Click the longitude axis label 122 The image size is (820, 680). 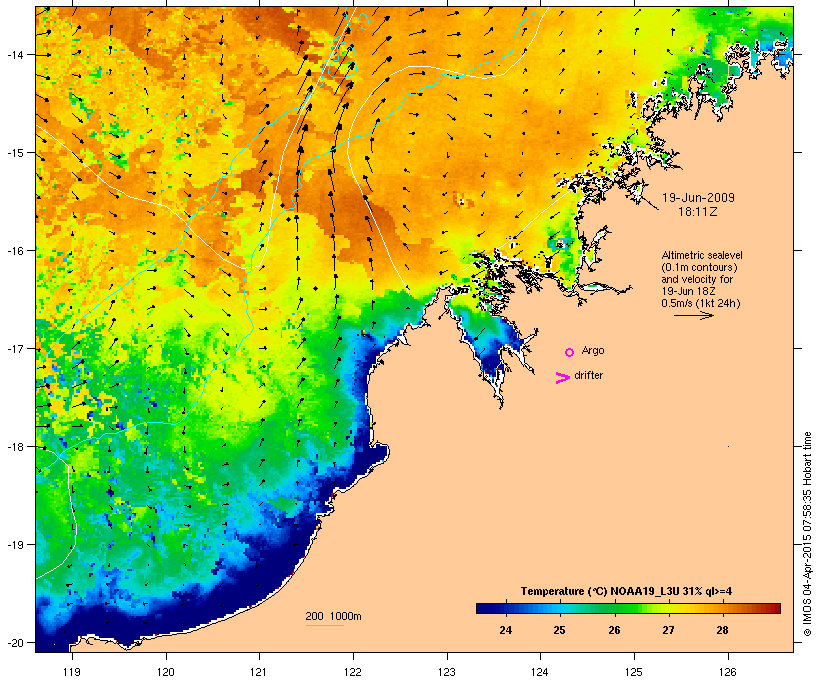click(x=353, y=672)
